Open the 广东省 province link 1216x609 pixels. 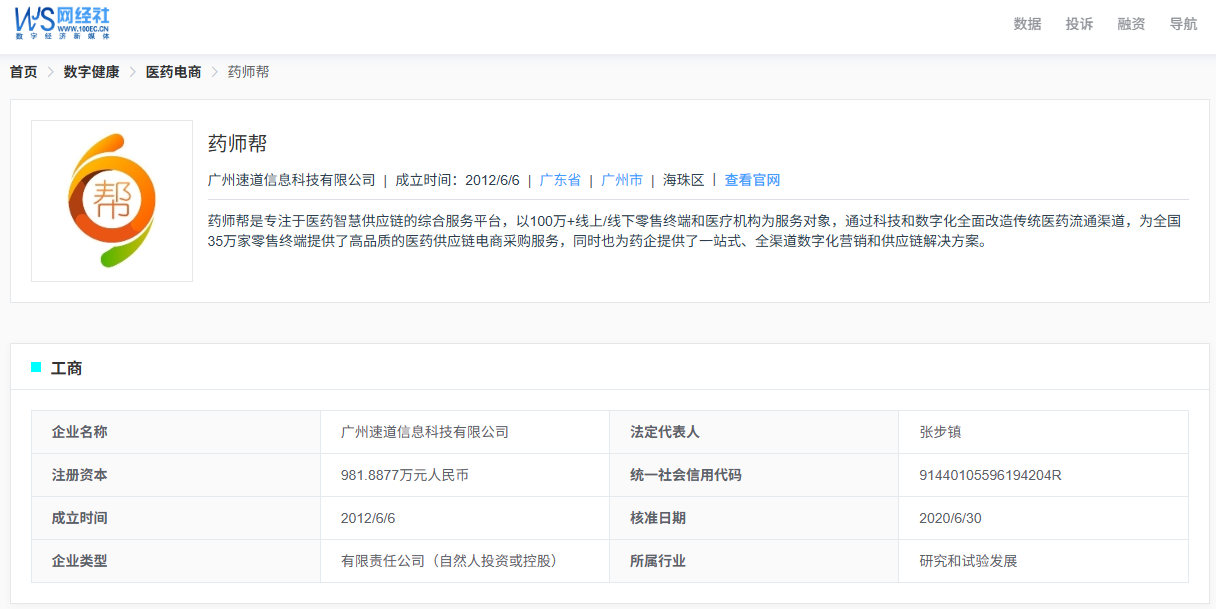click(x=560, y=180)
